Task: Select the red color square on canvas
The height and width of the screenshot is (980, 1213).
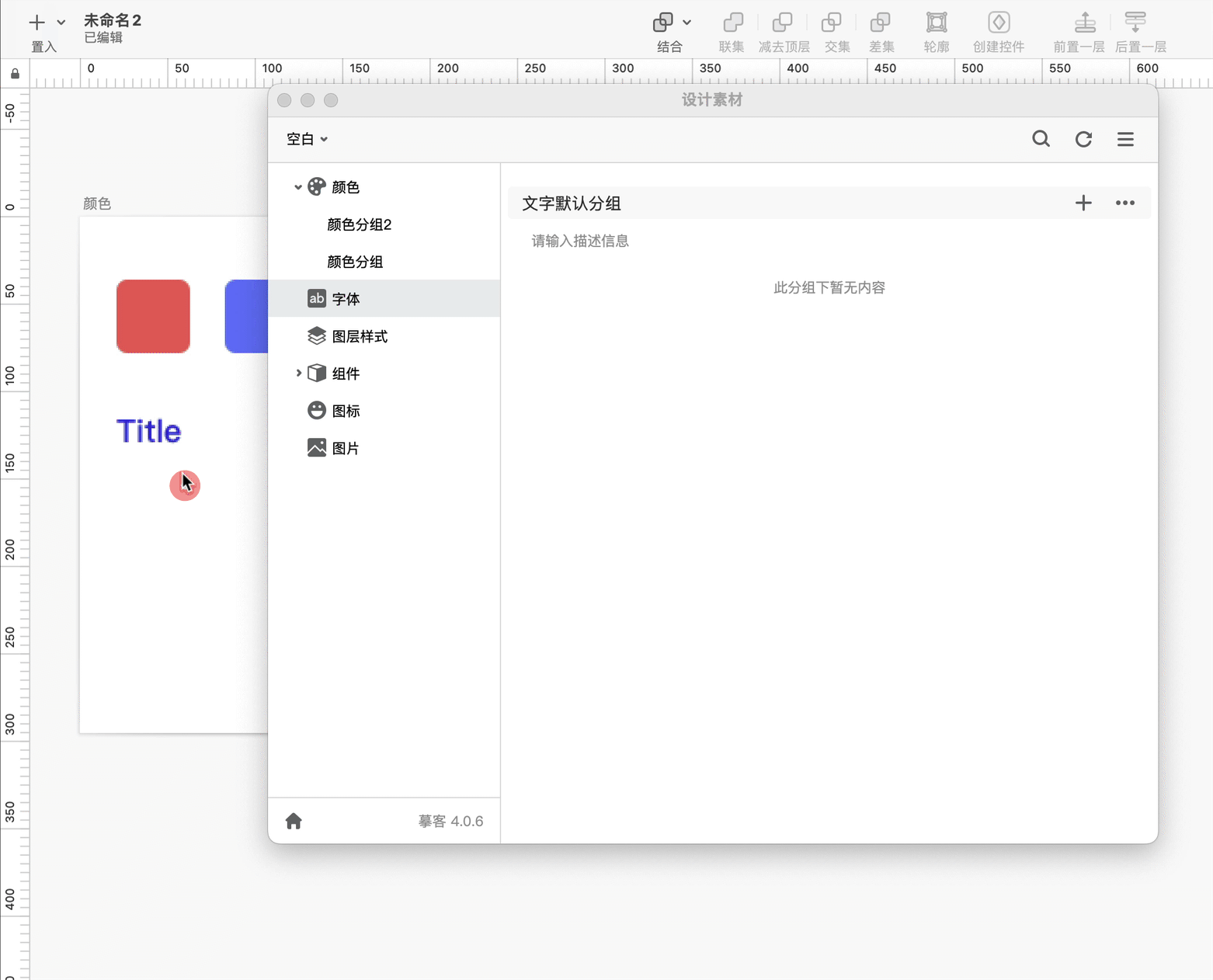Action: (153, 316)
